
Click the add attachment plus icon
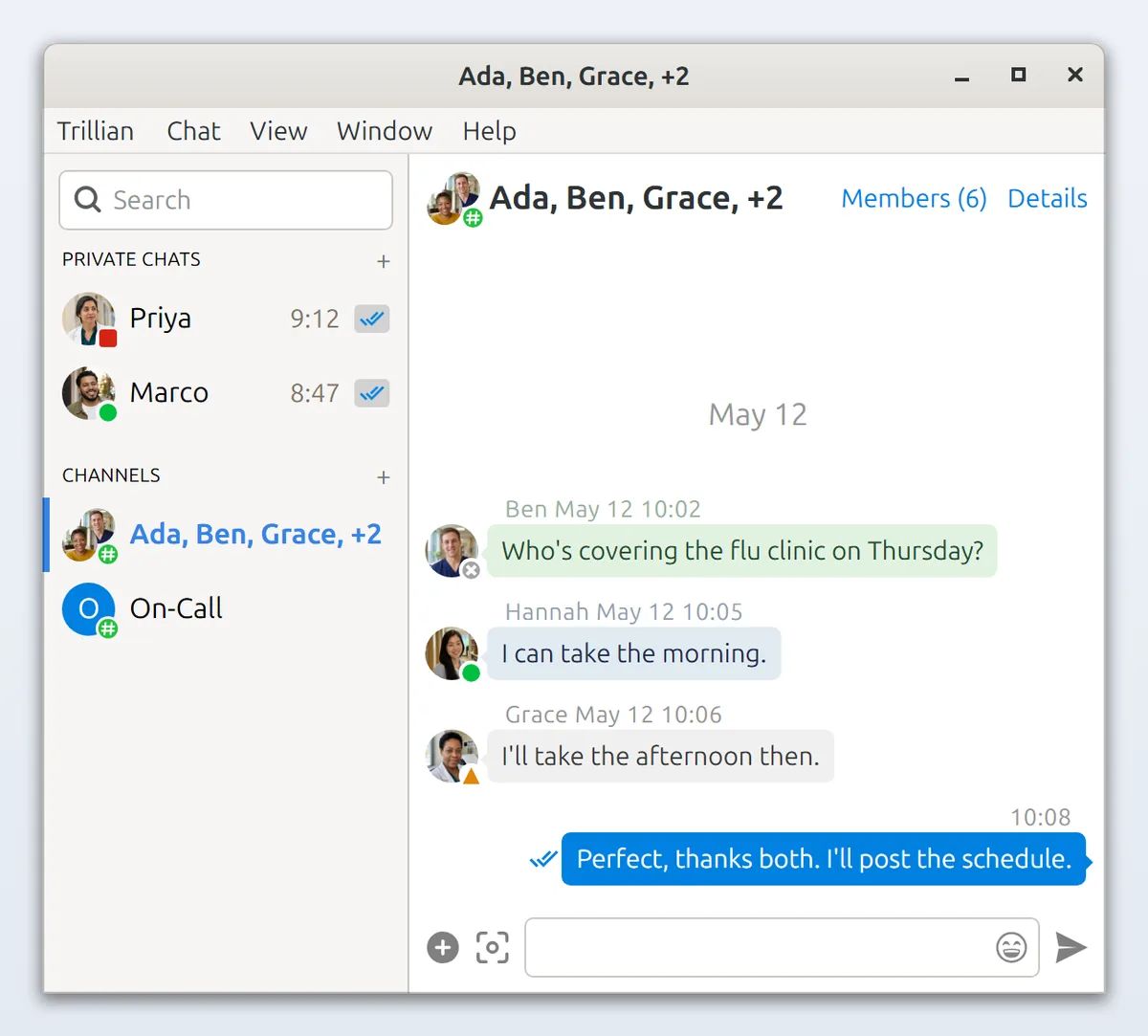(443, 948)
